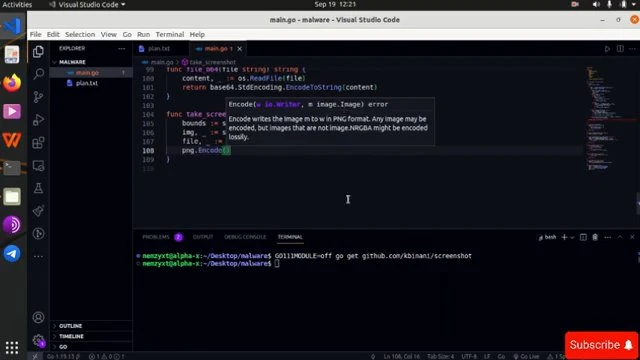640x360 pixels.
Task: Click the Subscribe button
Action: pos(602,345)
